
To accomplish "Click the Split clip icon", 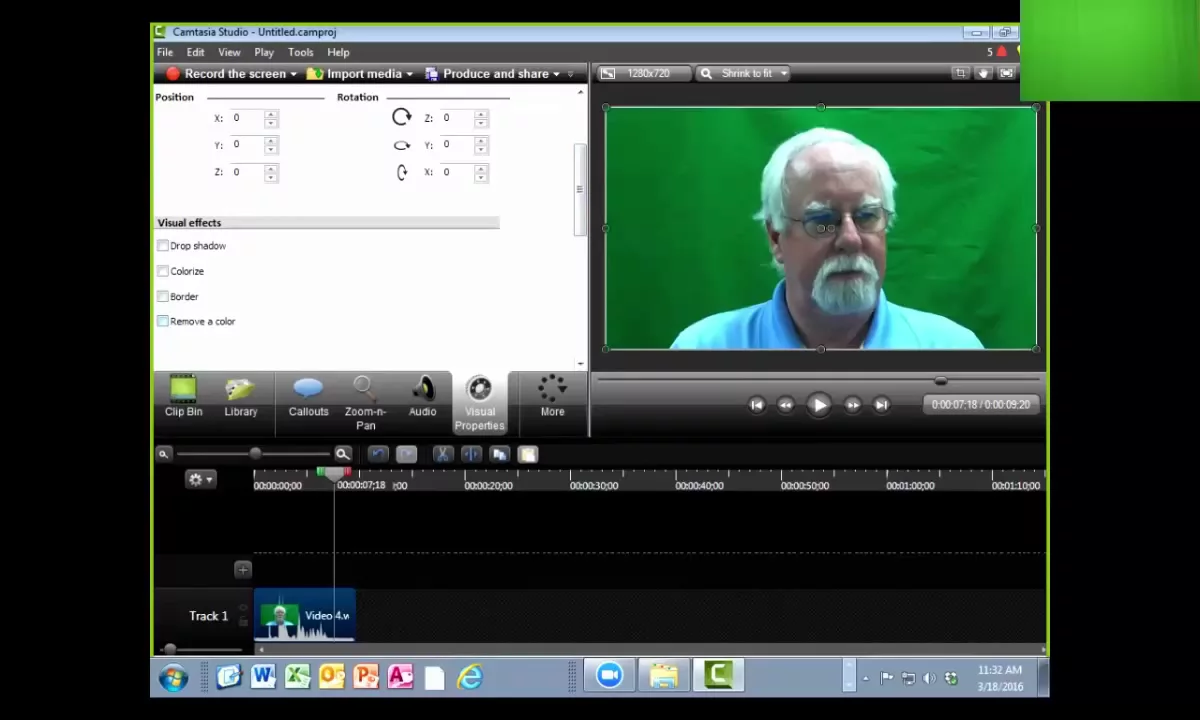I will pos(471,455).
